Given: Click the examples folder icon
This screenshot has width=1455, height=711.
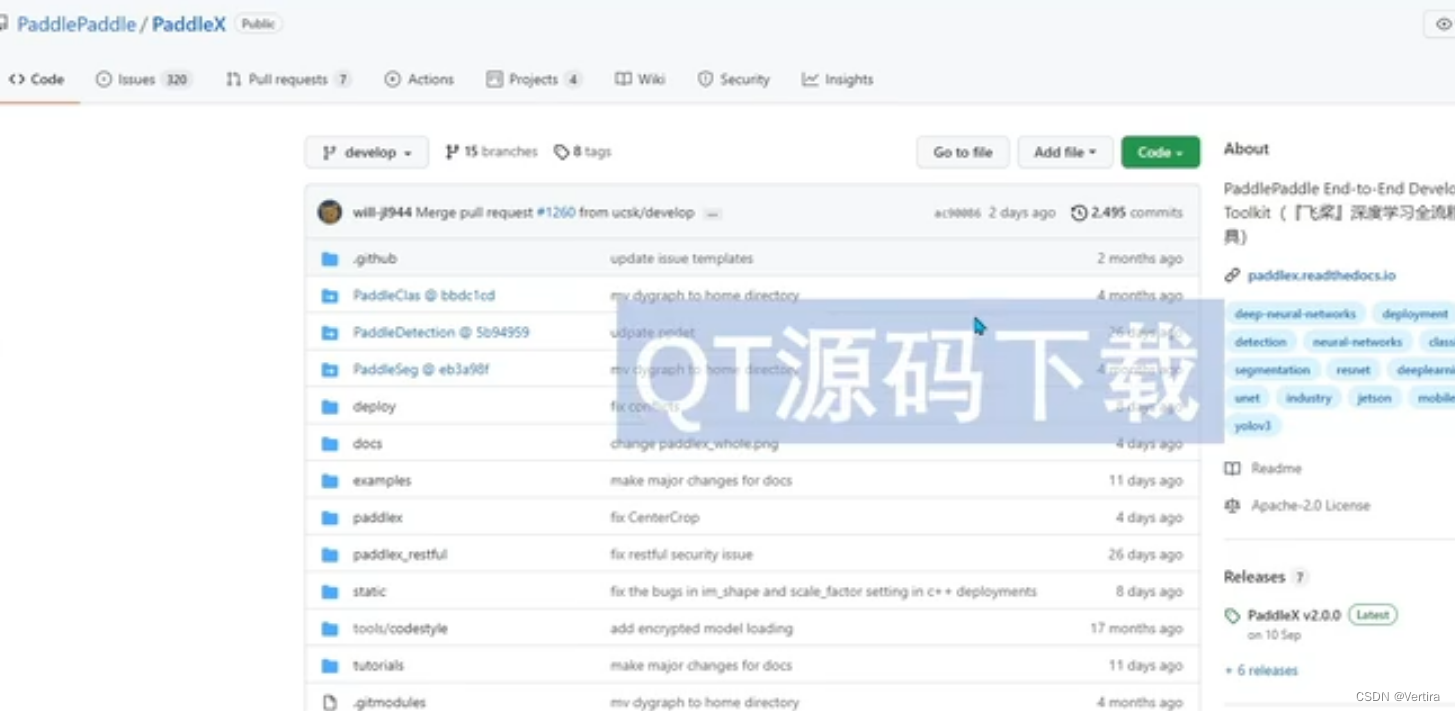Looking at the screenshot, I should coord(330,481).
